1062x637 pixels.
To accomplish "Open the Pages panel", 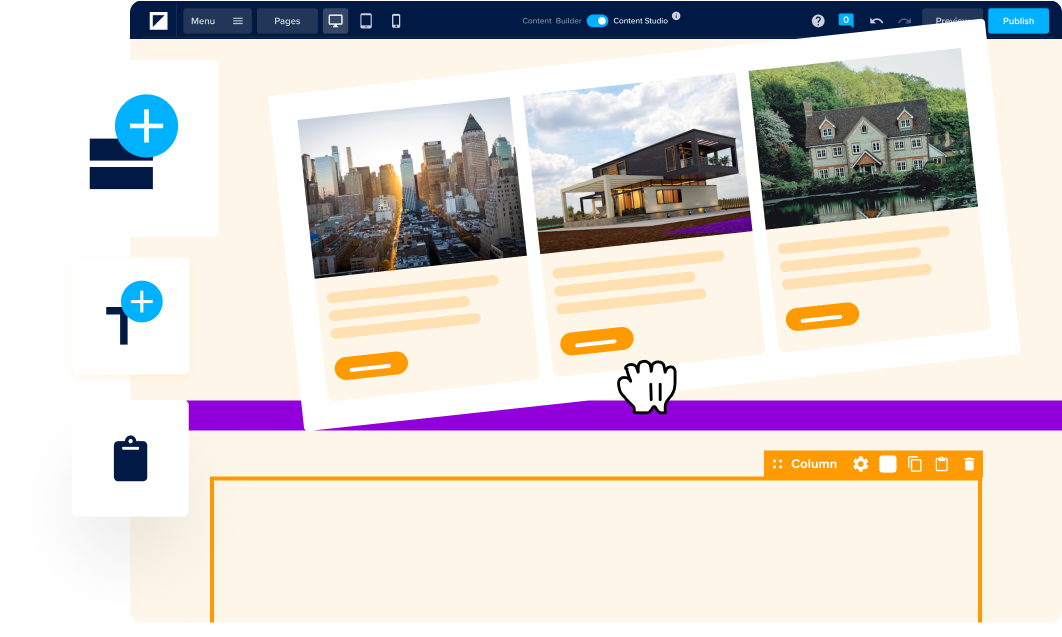I will tap(287, 21).
